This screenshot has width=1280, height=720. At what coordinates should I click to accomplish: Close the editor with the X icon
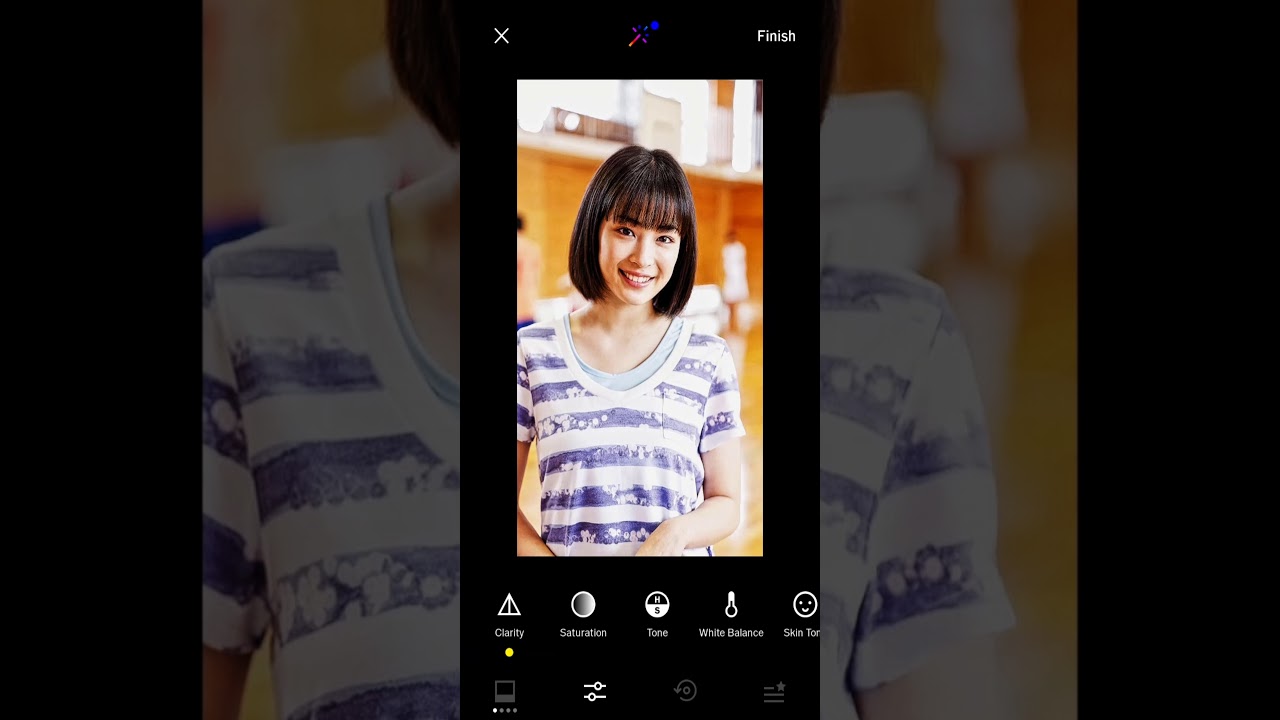click(502, 36)
